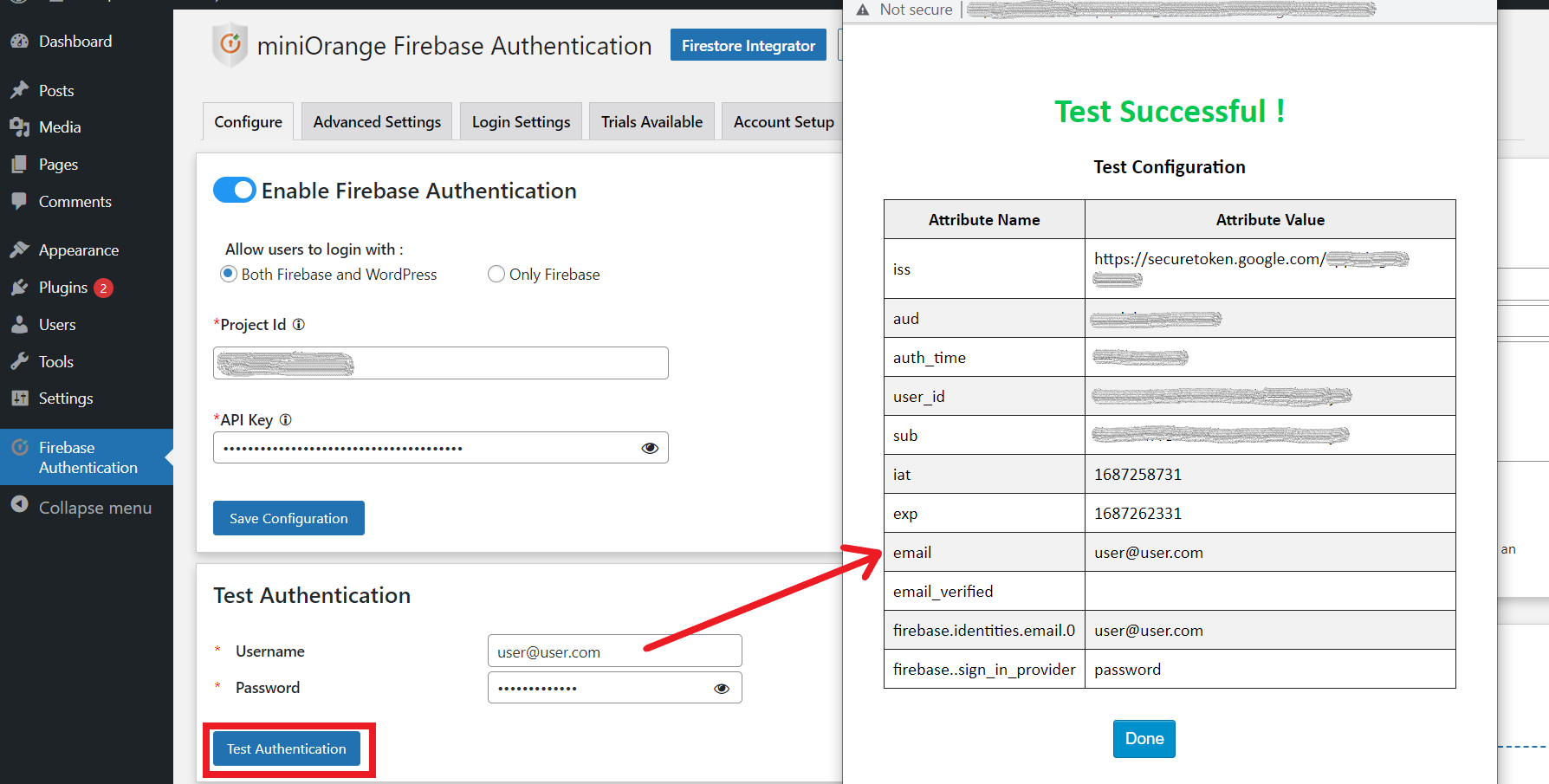Click the Comments menu label
The image size is (1549, 784).
[x=75, y=202]
